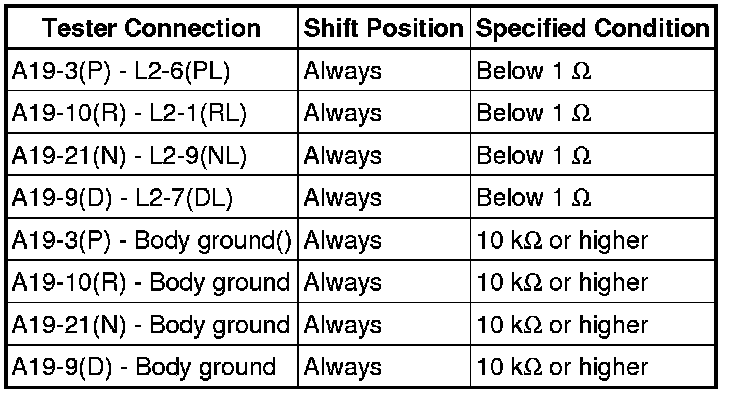736x394 pixels.
Task: Click 10 kΩ or higher for A19-3(P) body ground
Action: tap(562, 240)
